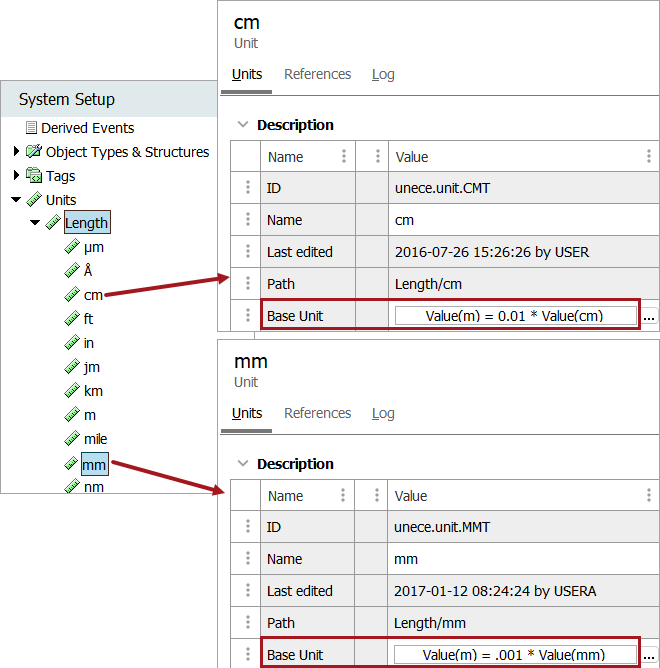Click row handle for cm Path row
Viewport: 660px width, 668px height.
click(248, 283)
